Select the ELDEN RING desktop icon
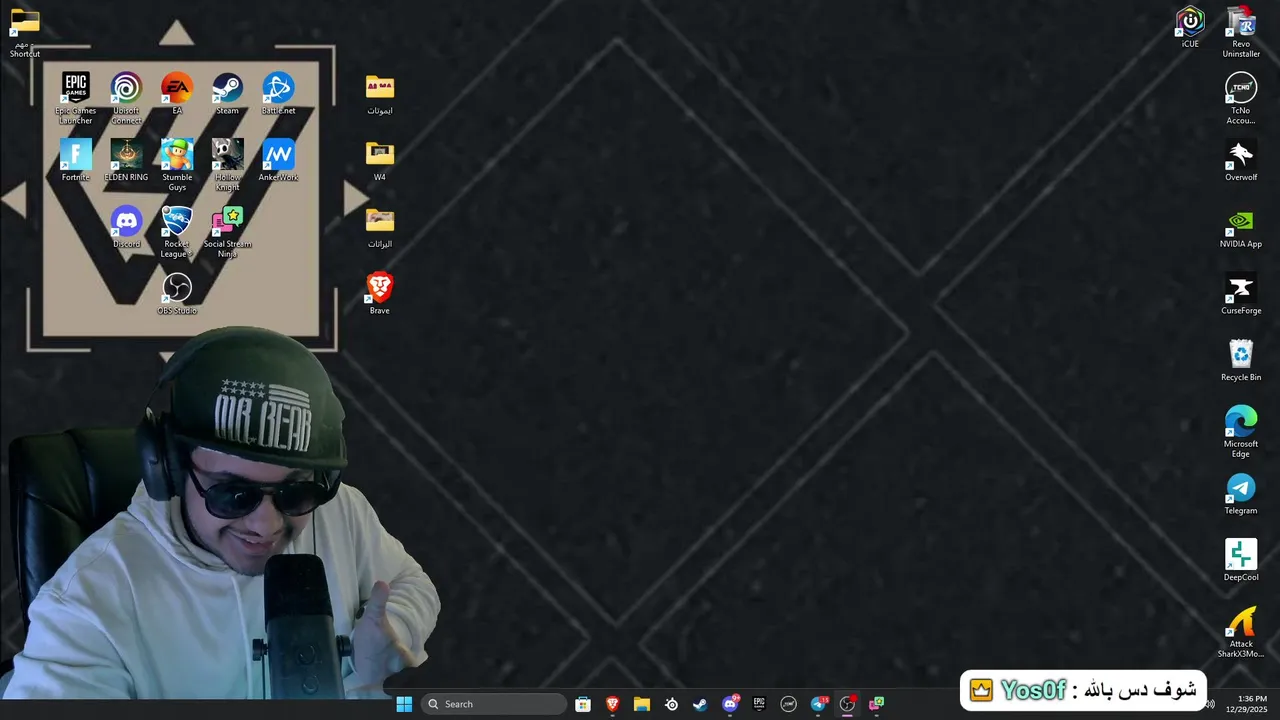 (x=126, y=160)
